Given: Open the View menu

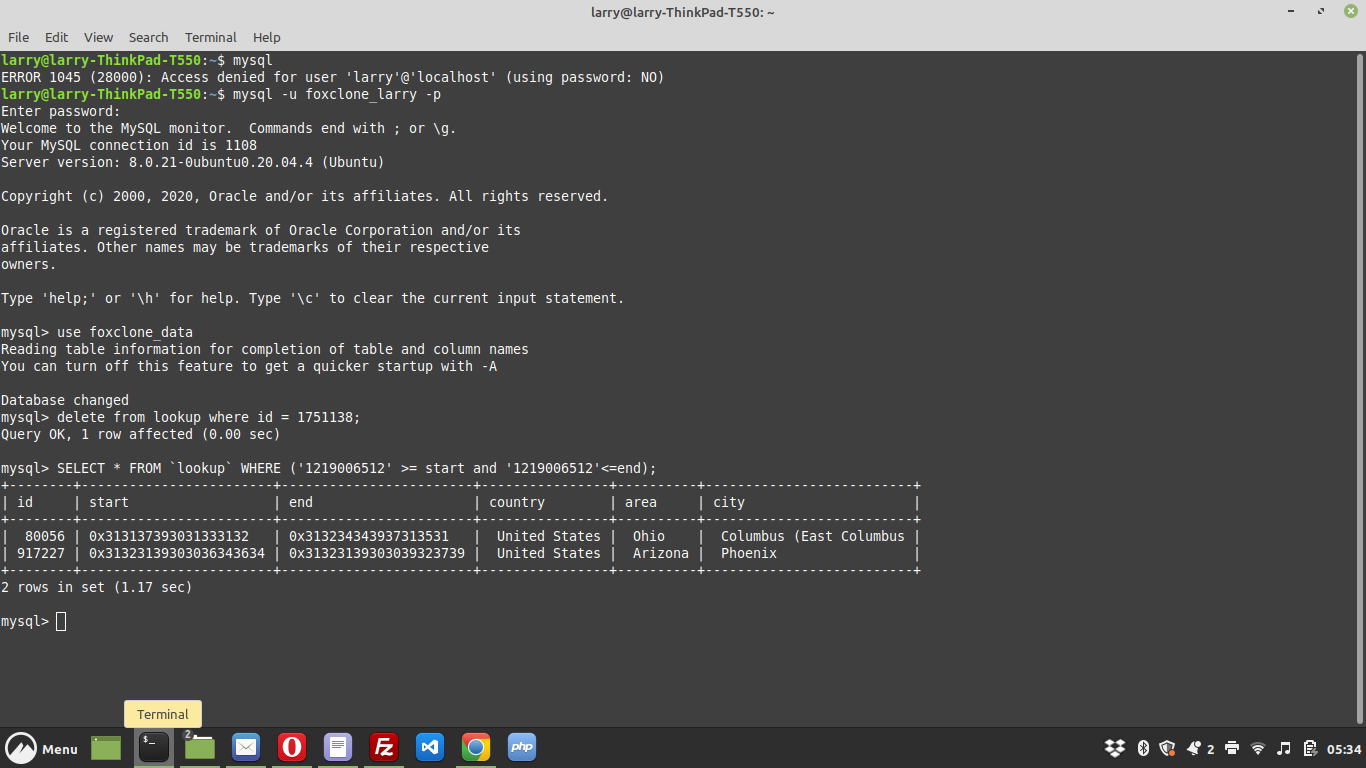Looking at the screenshot, I should (x=98, y=37).
